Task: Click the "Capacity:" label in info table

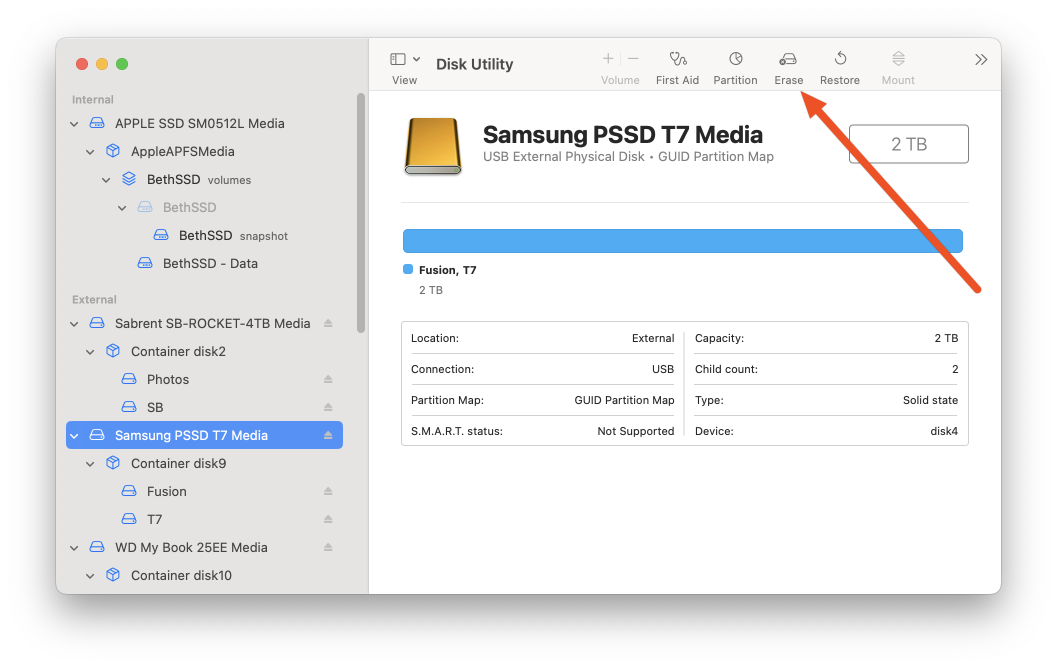Action: tap(719, 338)
